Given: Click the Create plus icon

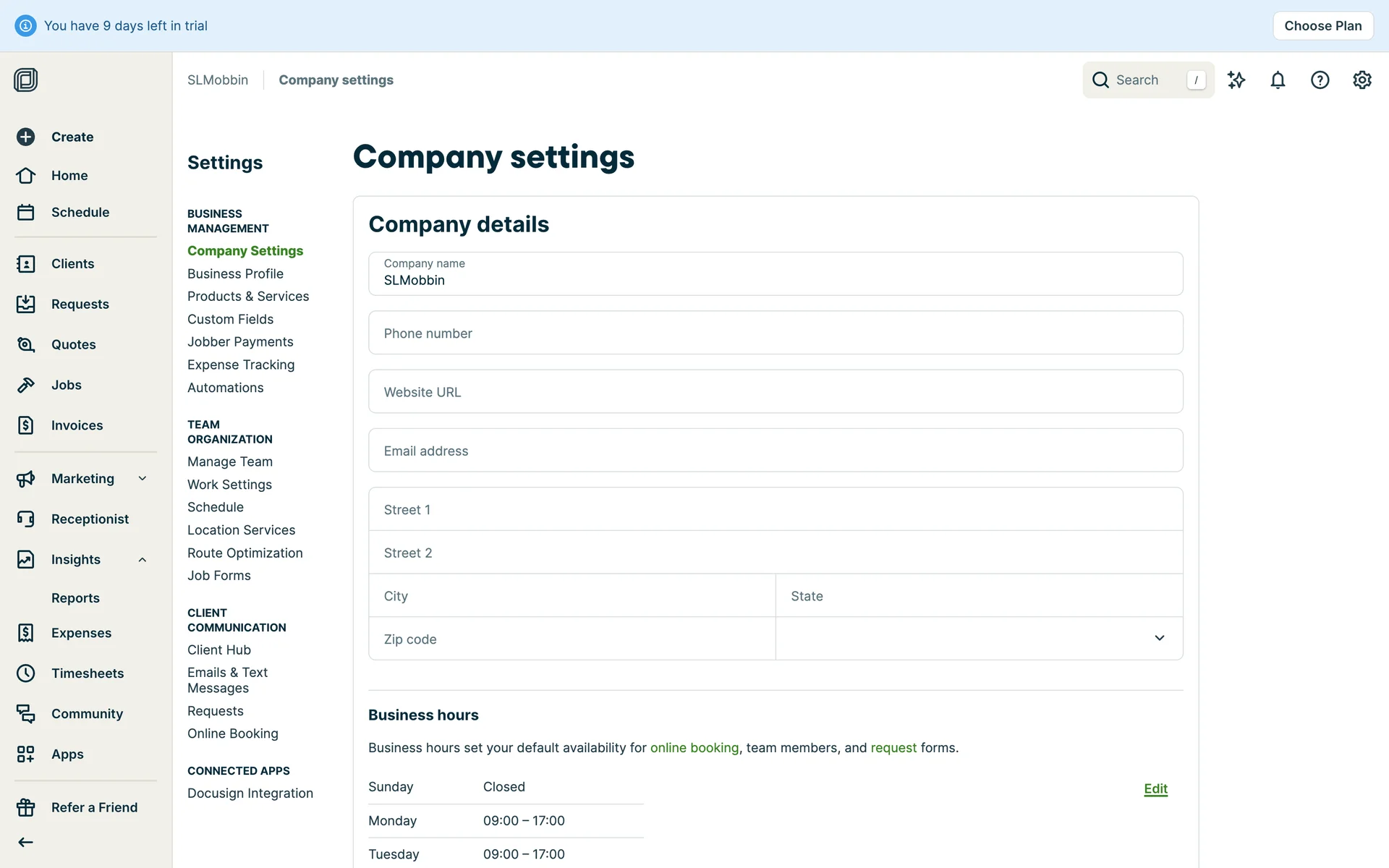Looking at the screenshot, I should click(26, 137).
